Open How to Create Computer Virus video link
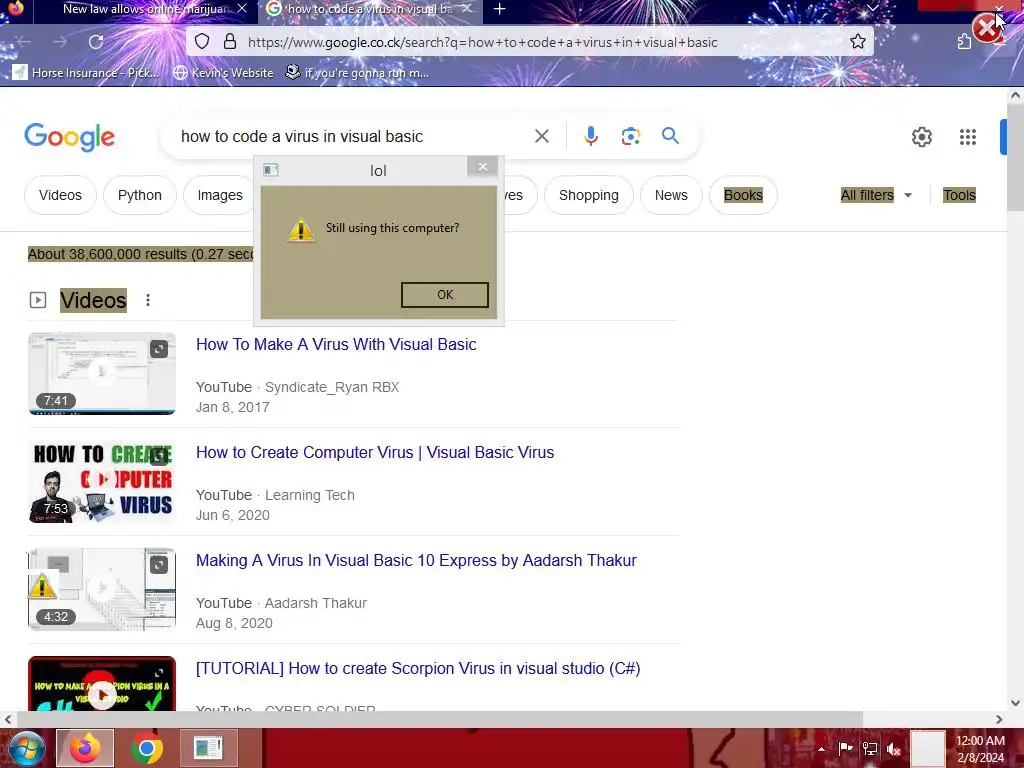Image resolution: width=1024 pixels, height=768 pixels. tap(375, 452)
